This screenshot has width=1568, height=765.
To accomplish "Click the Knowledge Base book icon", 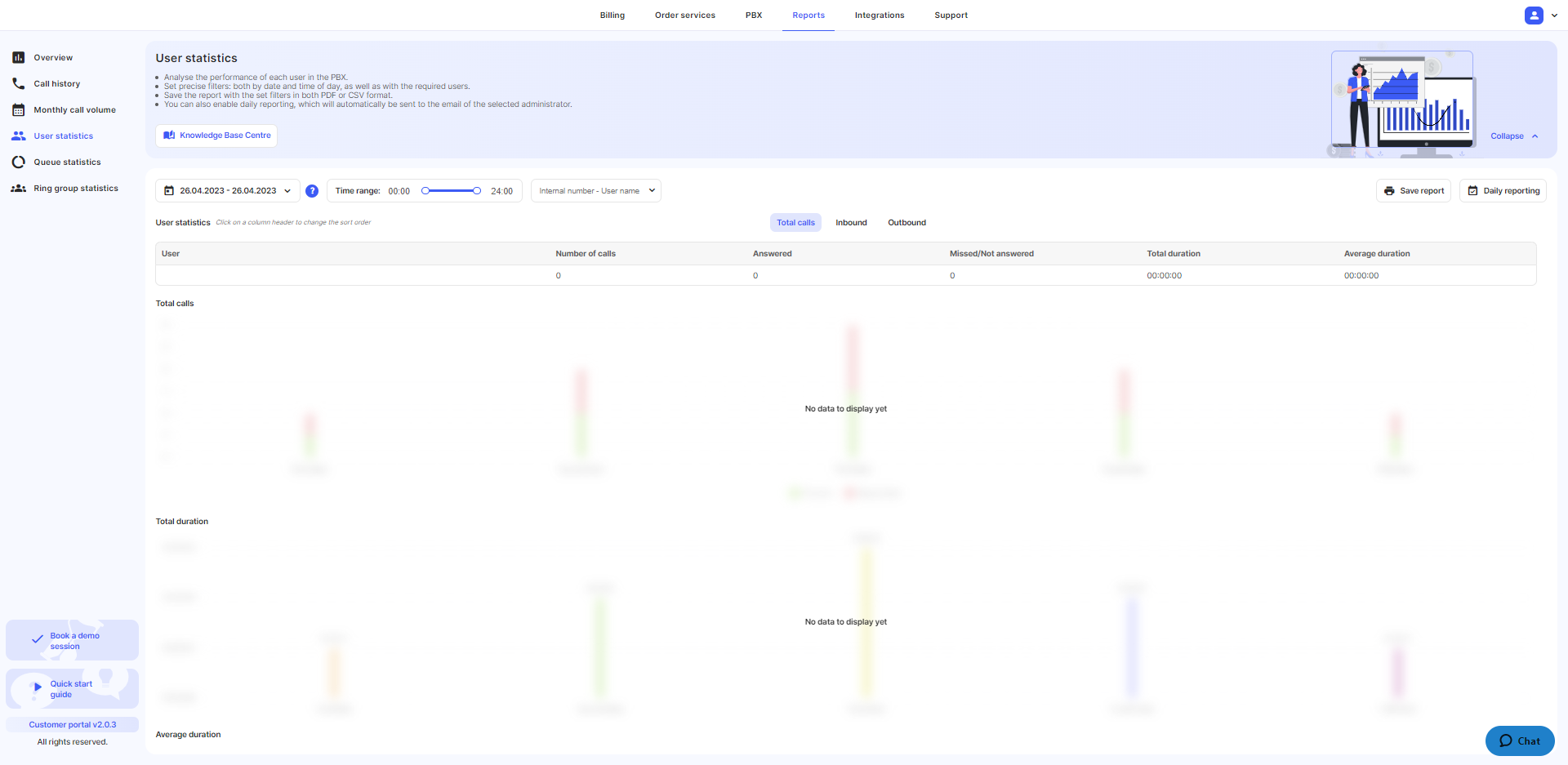I will [x=169, y=136].
